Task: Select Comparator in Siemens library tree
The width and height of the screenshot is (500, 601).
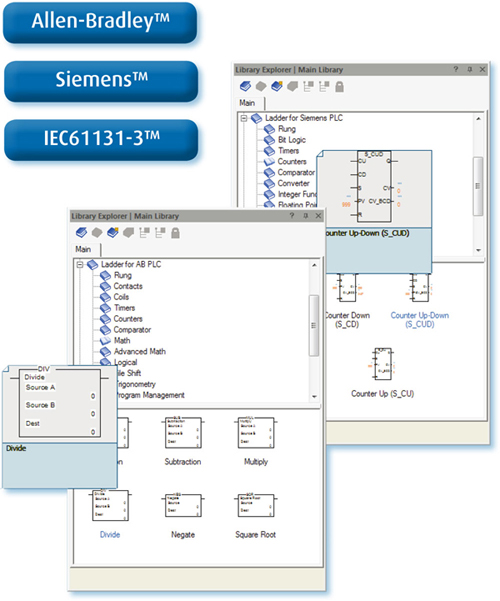Action: [296, 172]
